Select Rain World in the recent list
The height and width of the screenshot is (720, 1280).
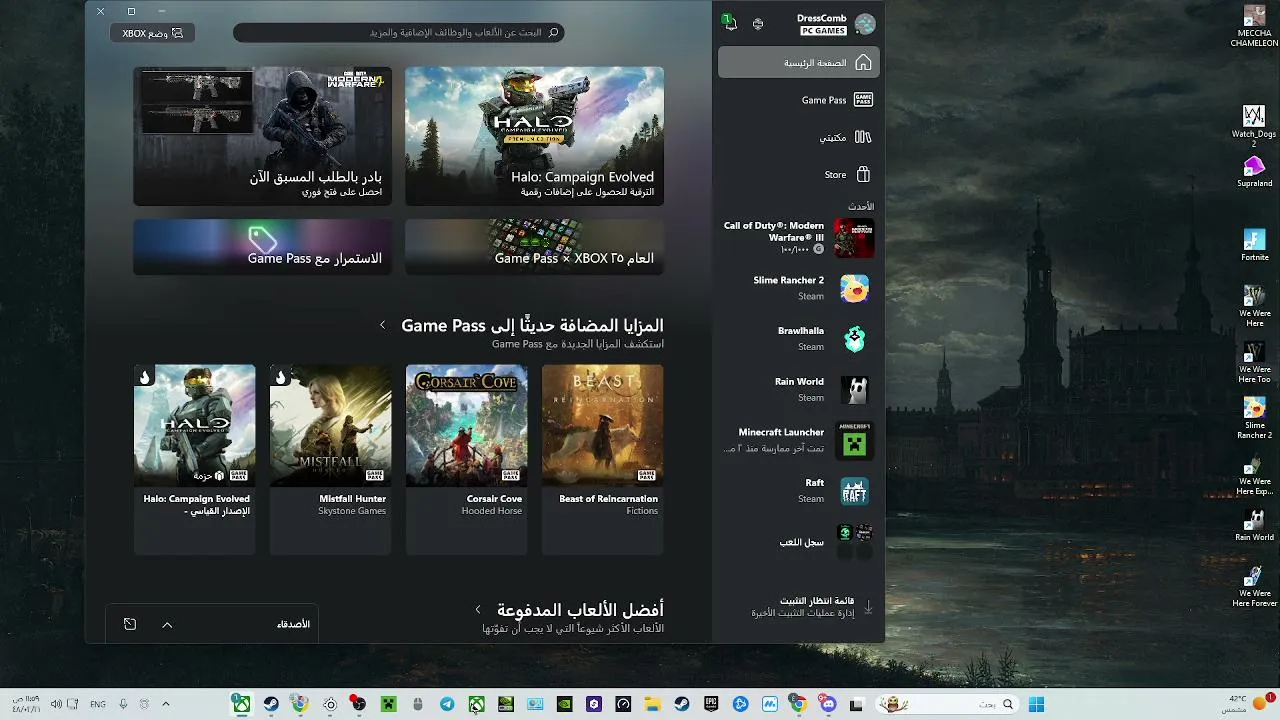(x=799, y=389)
